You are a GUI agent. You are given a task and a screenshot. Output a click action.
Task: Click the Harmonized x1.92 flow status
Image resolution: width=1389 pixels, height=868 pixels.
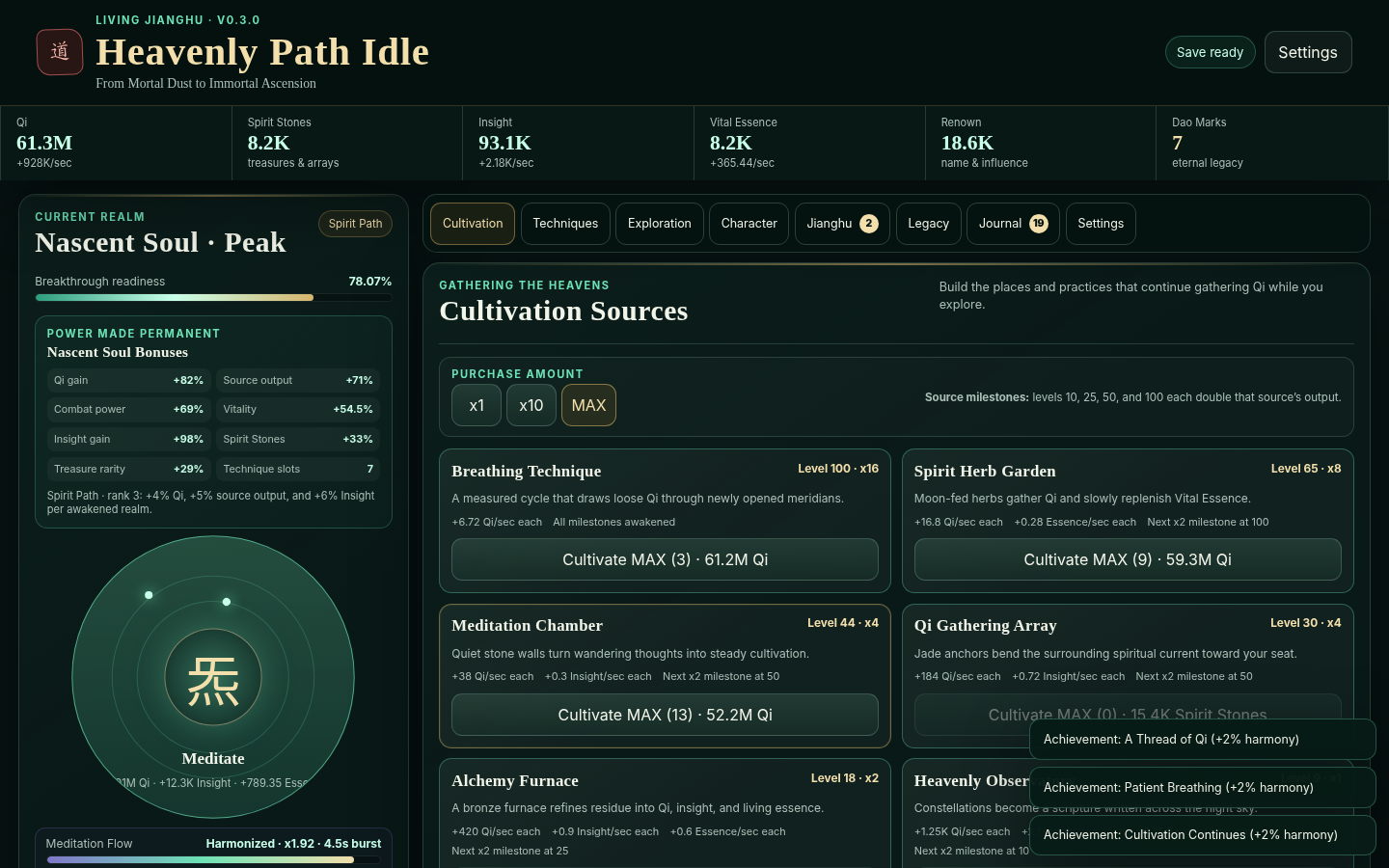(293, 844)
